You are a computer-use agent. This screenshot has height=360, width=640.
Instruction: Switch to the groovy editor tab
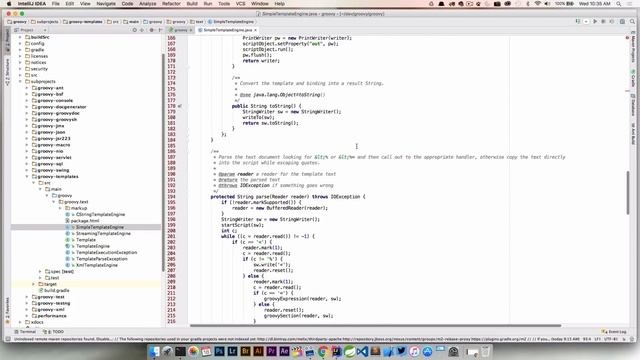(x=180, y=30)
